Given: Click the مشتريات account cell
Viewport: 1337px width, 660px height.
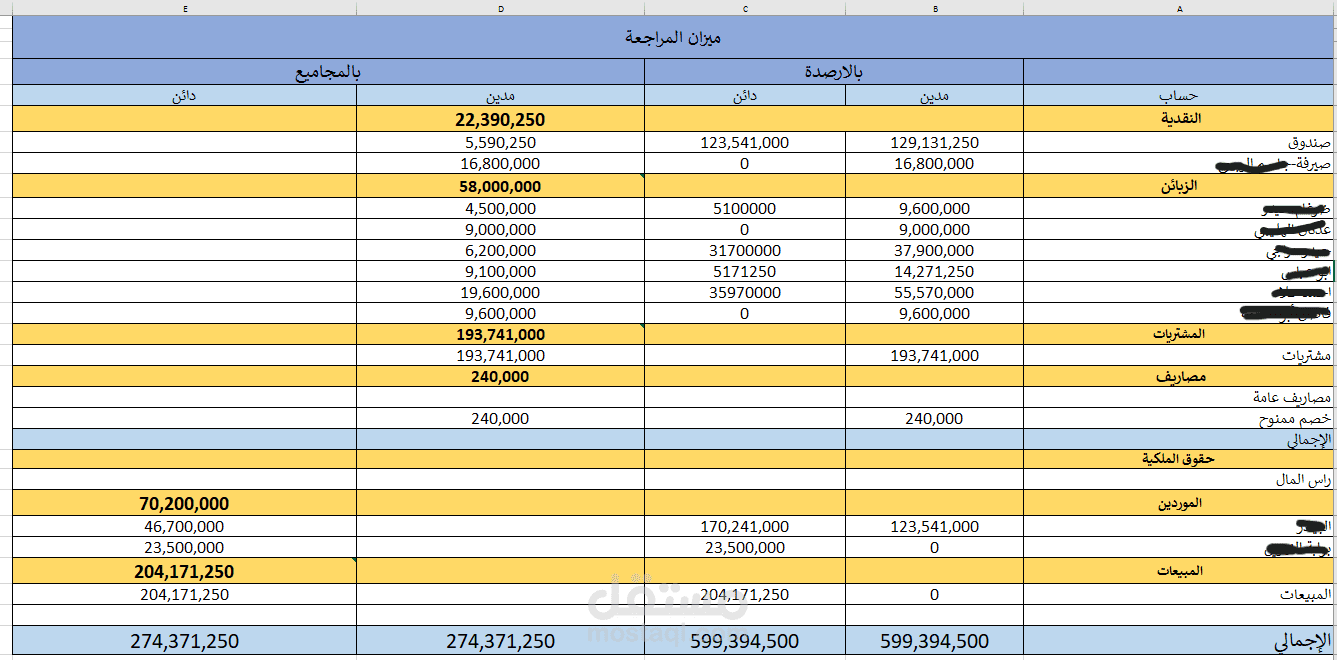Looking at the screenshot, I should point(1180,355).
